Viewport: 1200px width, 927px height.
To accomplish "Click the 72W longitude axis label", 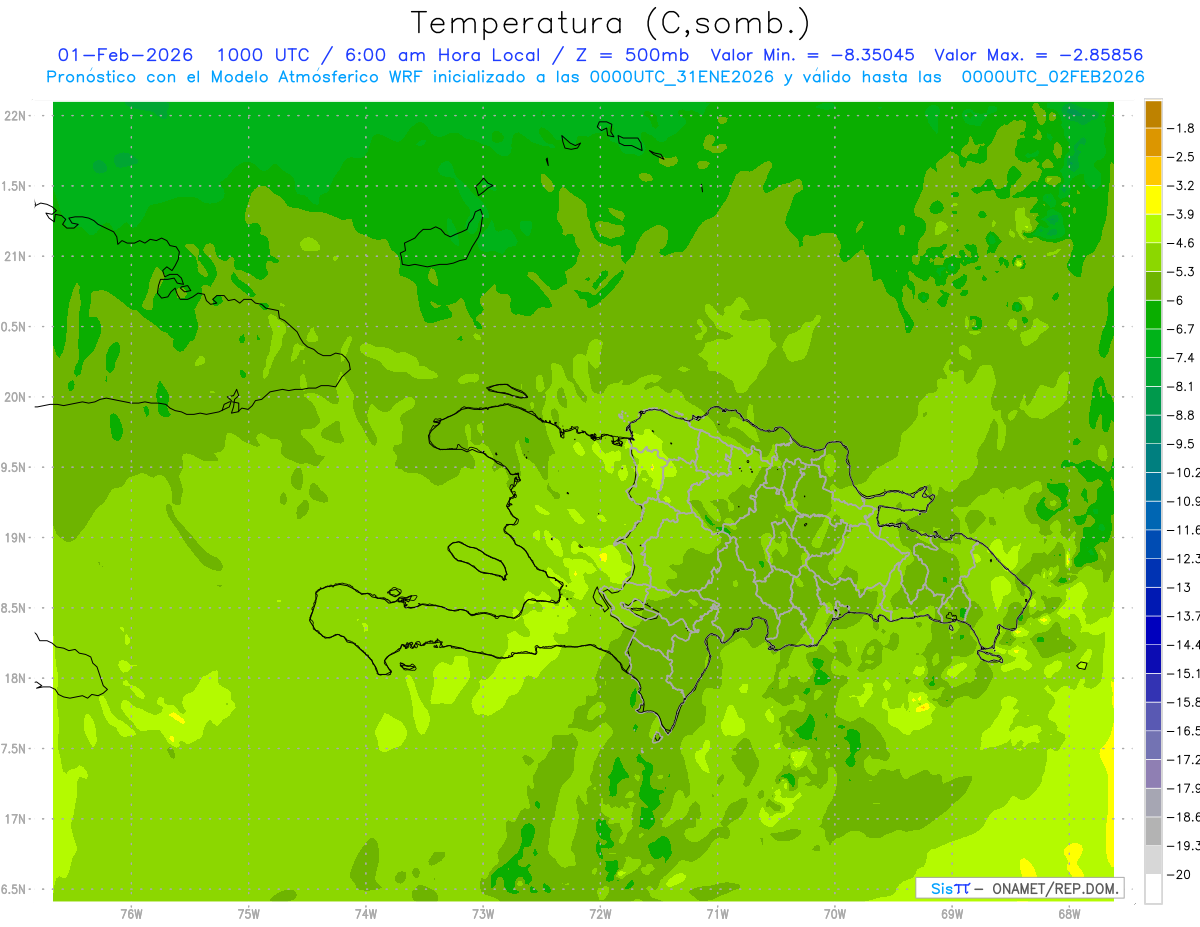I will pyautogui.click(x=600, y=913).
